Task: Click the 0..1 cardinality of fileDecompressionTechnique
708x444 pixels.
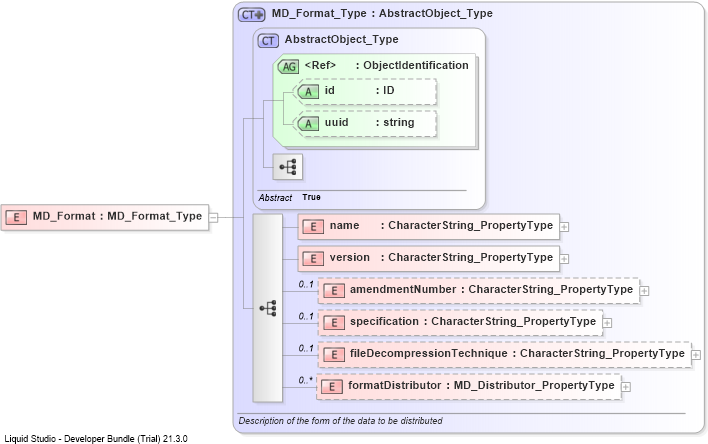Action: tap(306, 349)
